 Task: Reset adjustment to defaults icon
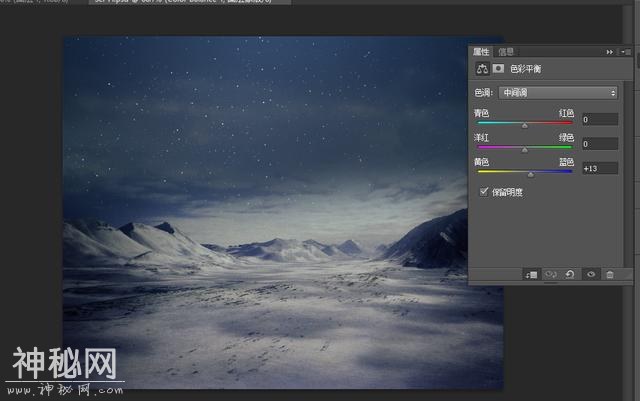[570, 274]
